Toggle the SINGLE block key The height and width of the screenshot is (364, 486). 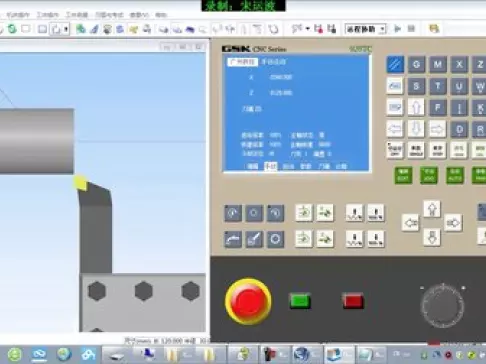click(416, 150)
